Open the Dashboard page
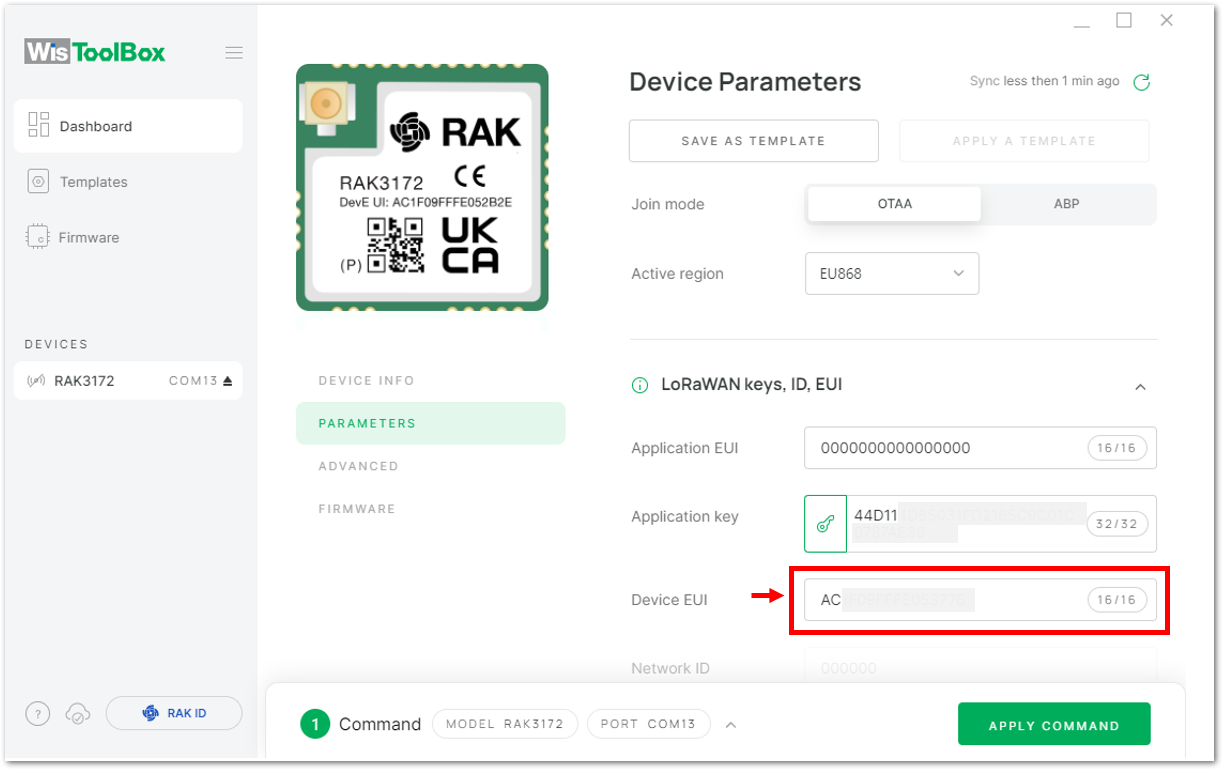Viewport: 1223px width, 770px height. [128, 126]
